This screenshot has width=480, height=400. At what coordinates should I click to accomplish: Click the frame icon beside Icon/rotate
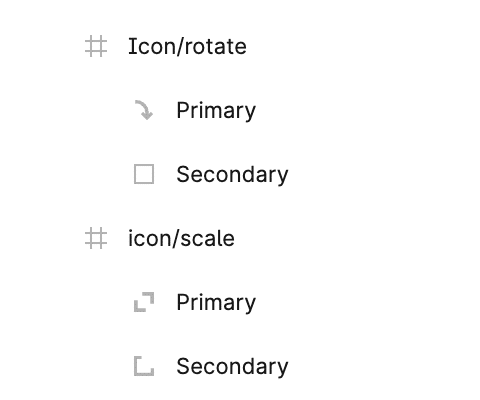pyautogui.click(x=96, y=46)
